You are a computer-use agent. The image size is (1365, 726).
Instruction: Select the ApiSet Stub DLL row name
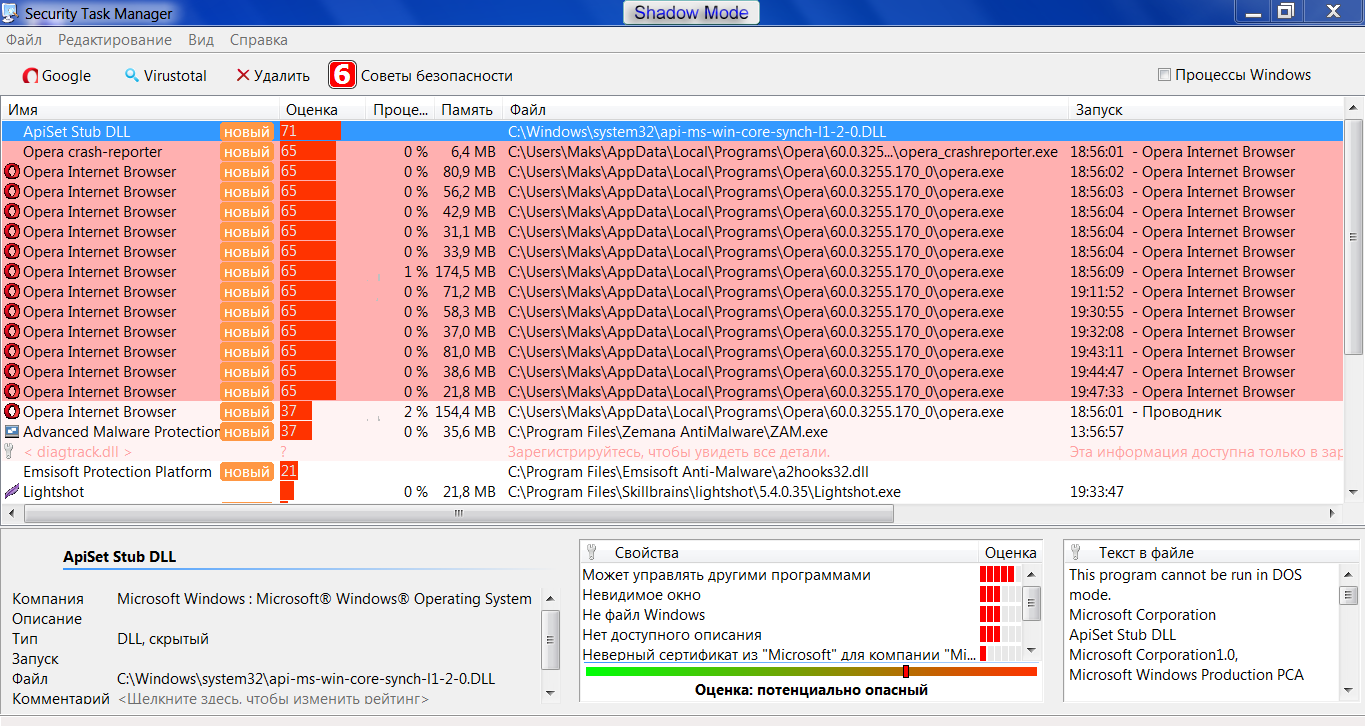pyautogui.click(x=76, y=132)
